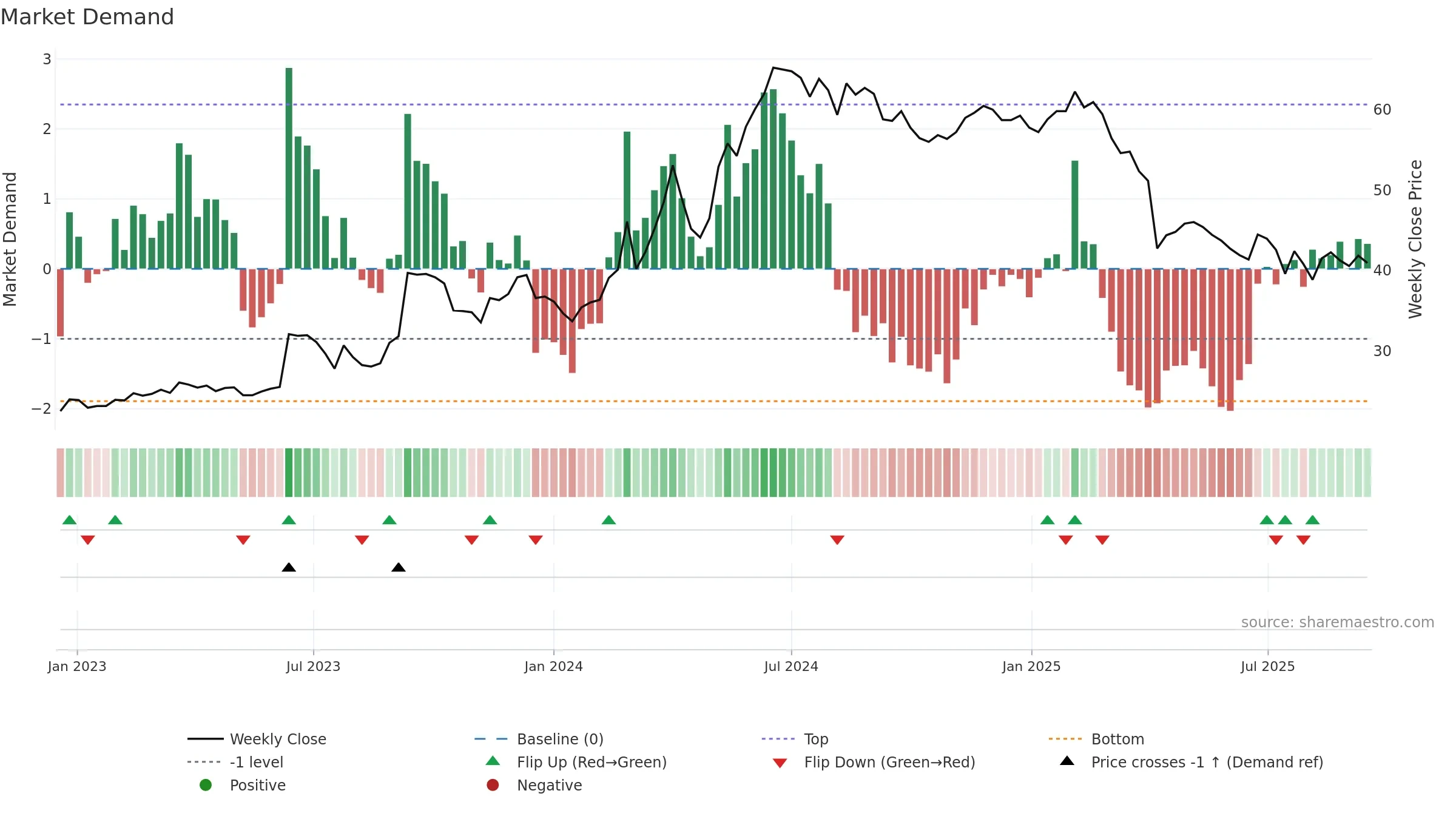1456x819 pixels.
Task: Hide the Bottom series via legend
Action: [x=1096, y=739]
